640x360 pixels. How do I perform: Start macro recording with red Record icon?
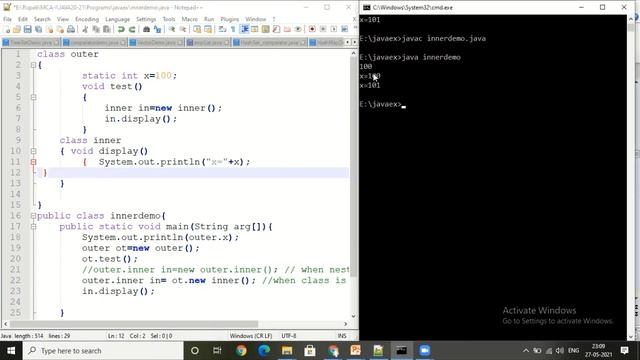(312, 29)
